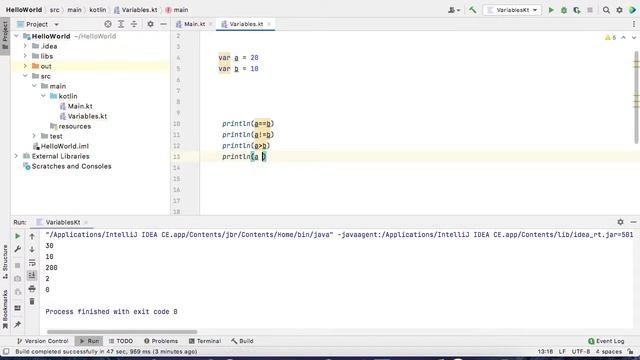Viewport: 640px width, 360px height.
Task: Expand the out folder
Action: point(25,66)
